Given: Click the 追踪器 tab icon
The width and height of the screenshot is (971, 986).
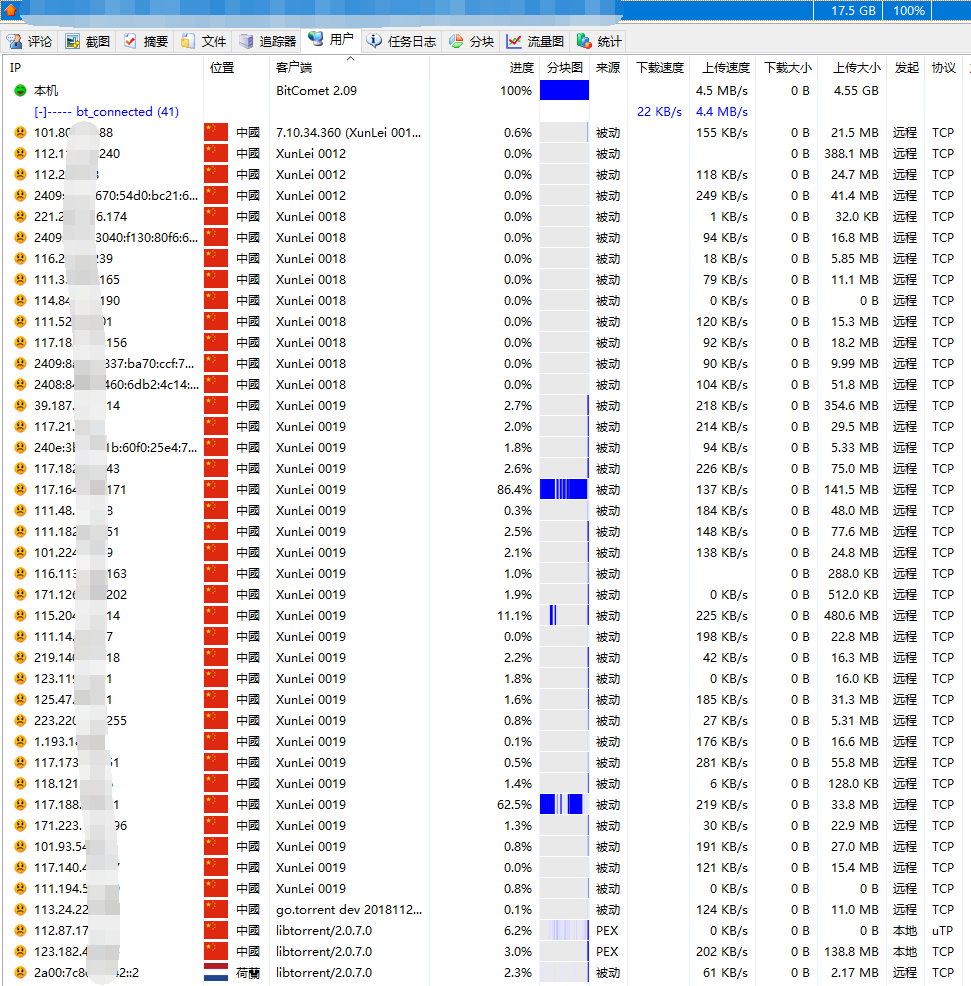Looking at the screenshot, I should pos(247,41).
